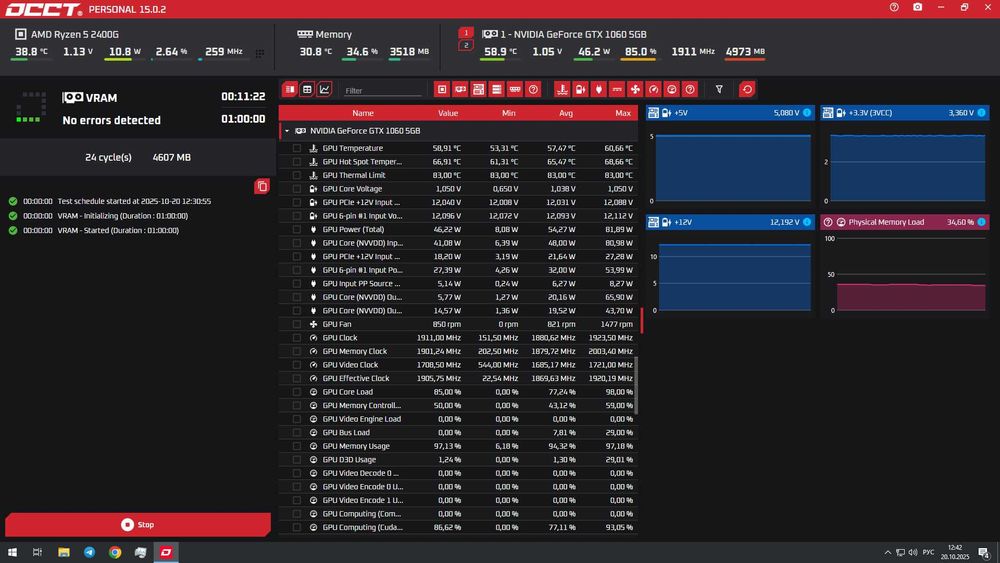
Task: Select GPU 1 in the header selector
Action: [x=466, y=33]
